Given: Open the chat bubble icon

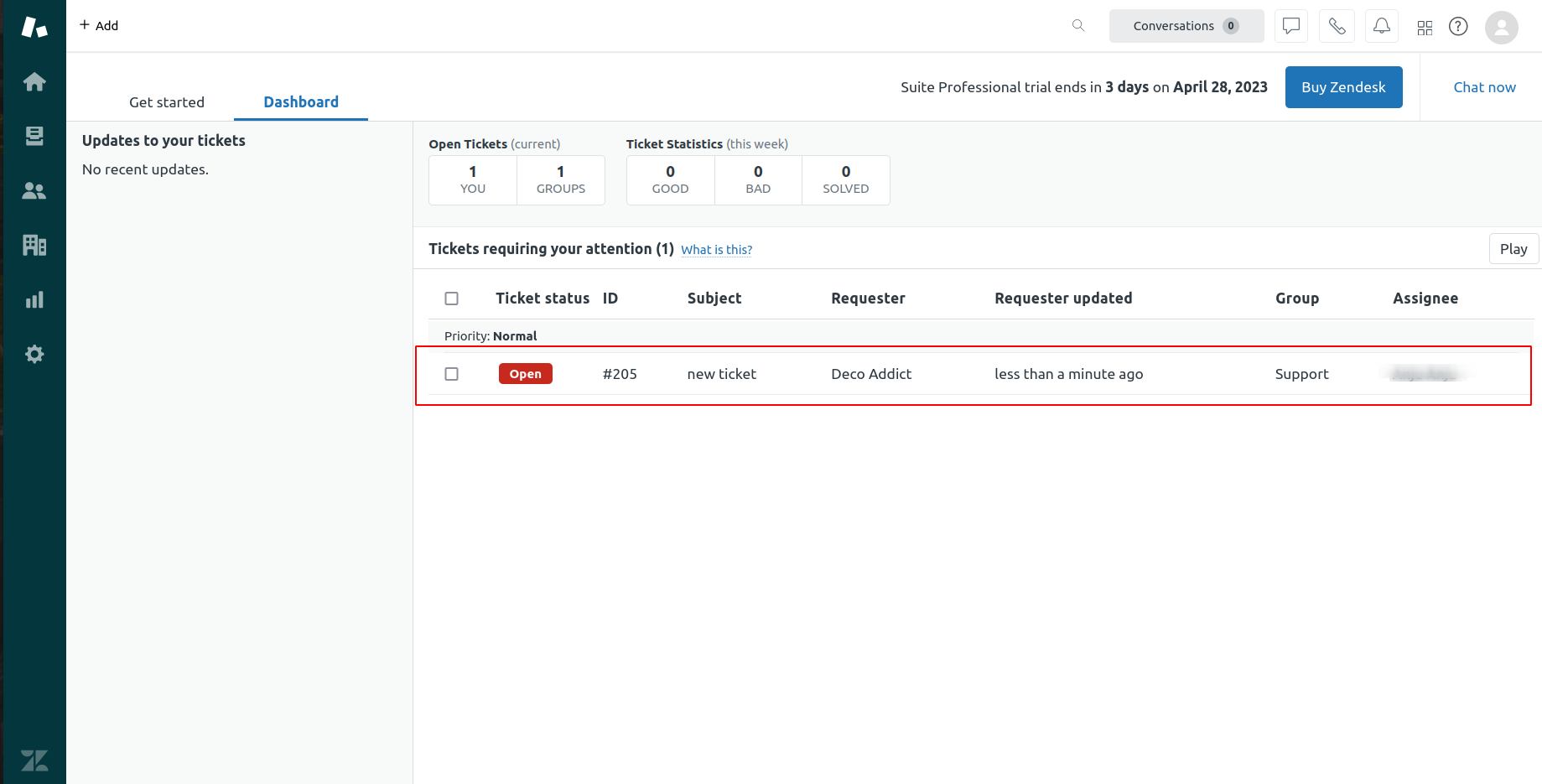Looking at the screenshot, I should coord(1291,26).
